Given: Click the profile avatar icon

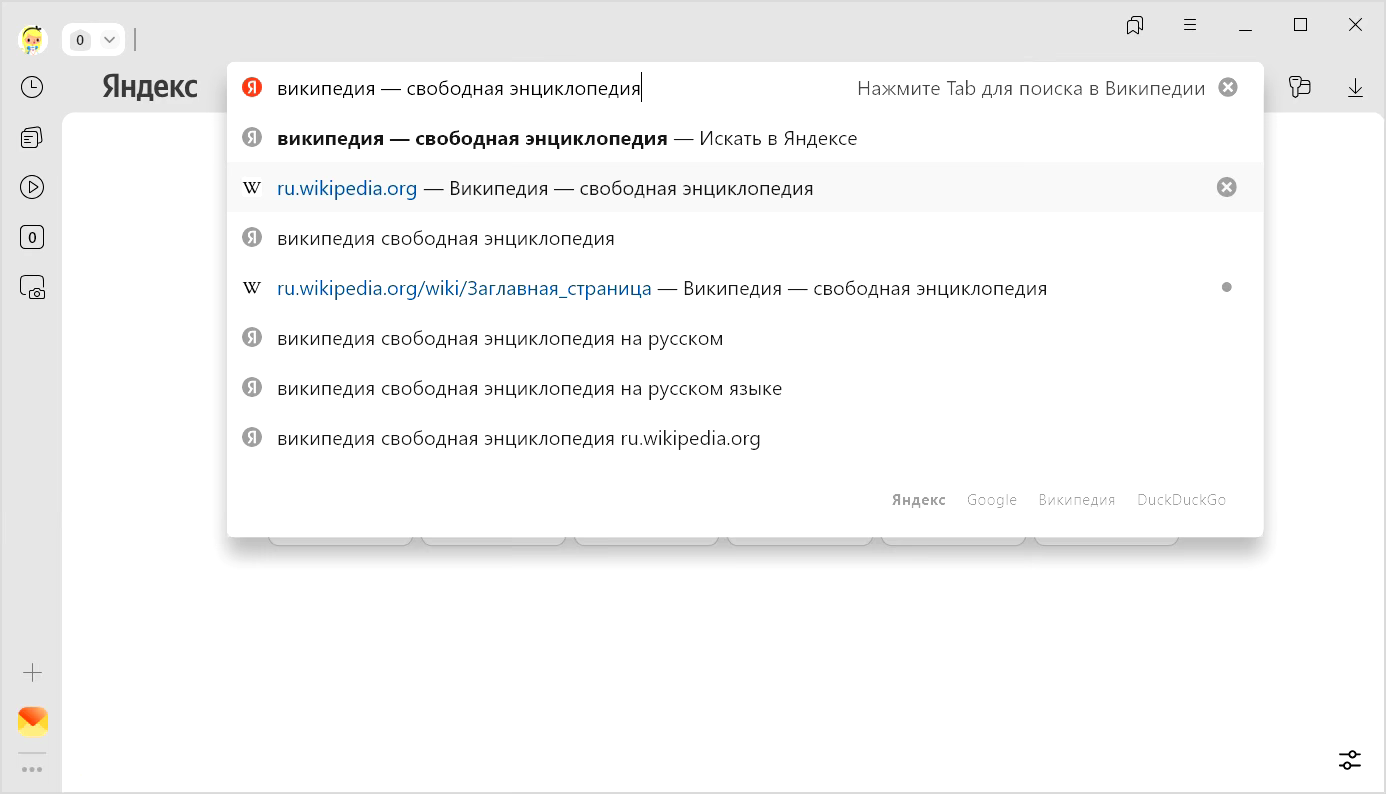Looking at the screenshot, I should [32, 40].
